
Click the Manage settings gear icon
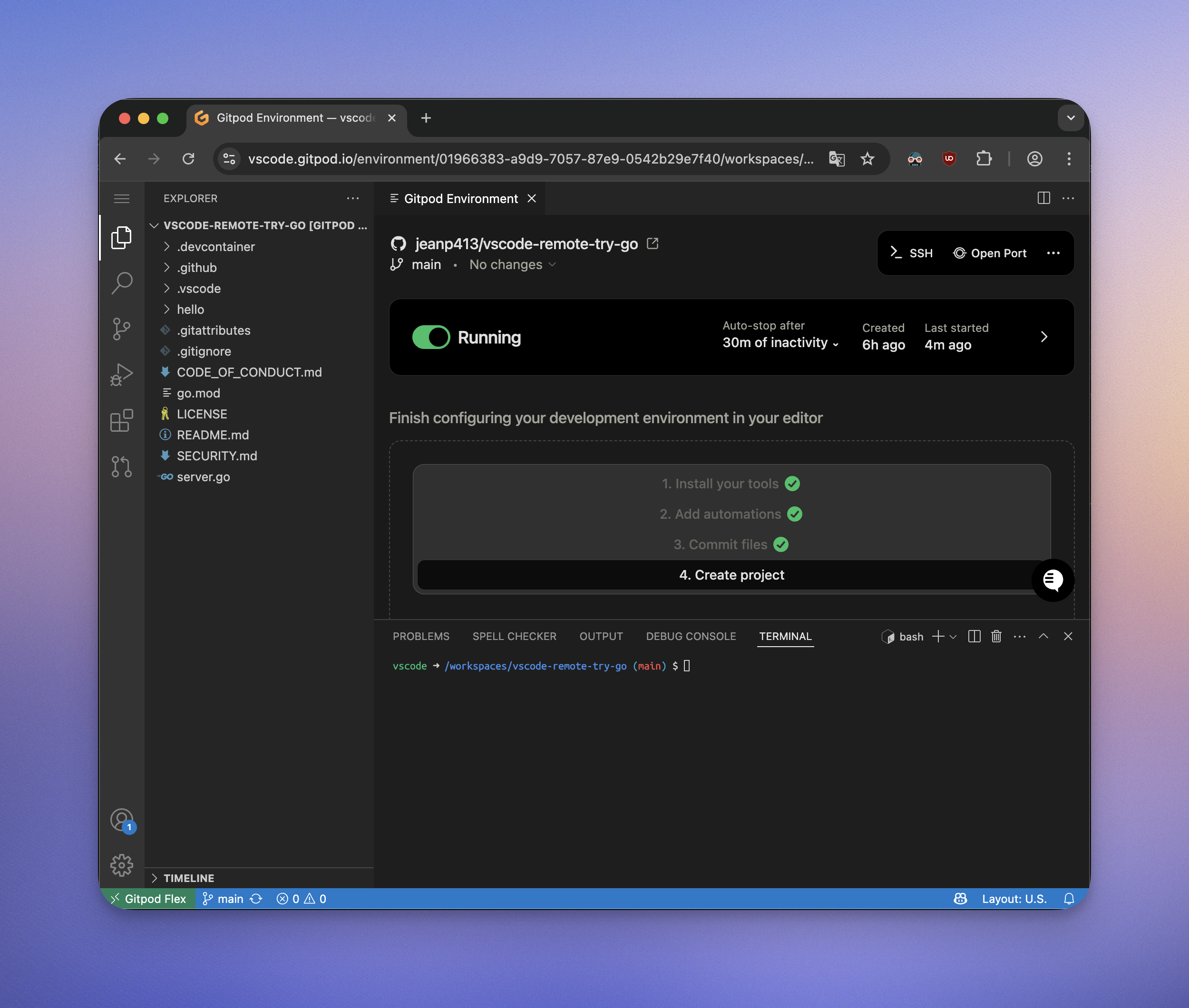122,865
